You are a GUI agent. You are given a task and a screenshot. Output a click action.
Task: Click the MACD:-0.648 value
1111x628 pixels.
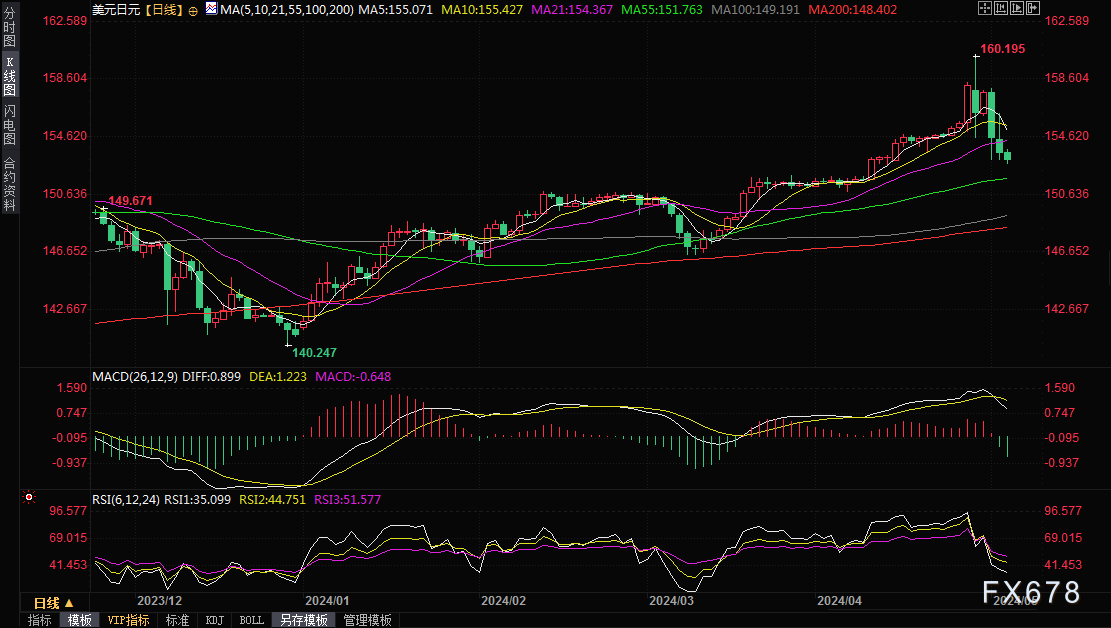(353, 376)
